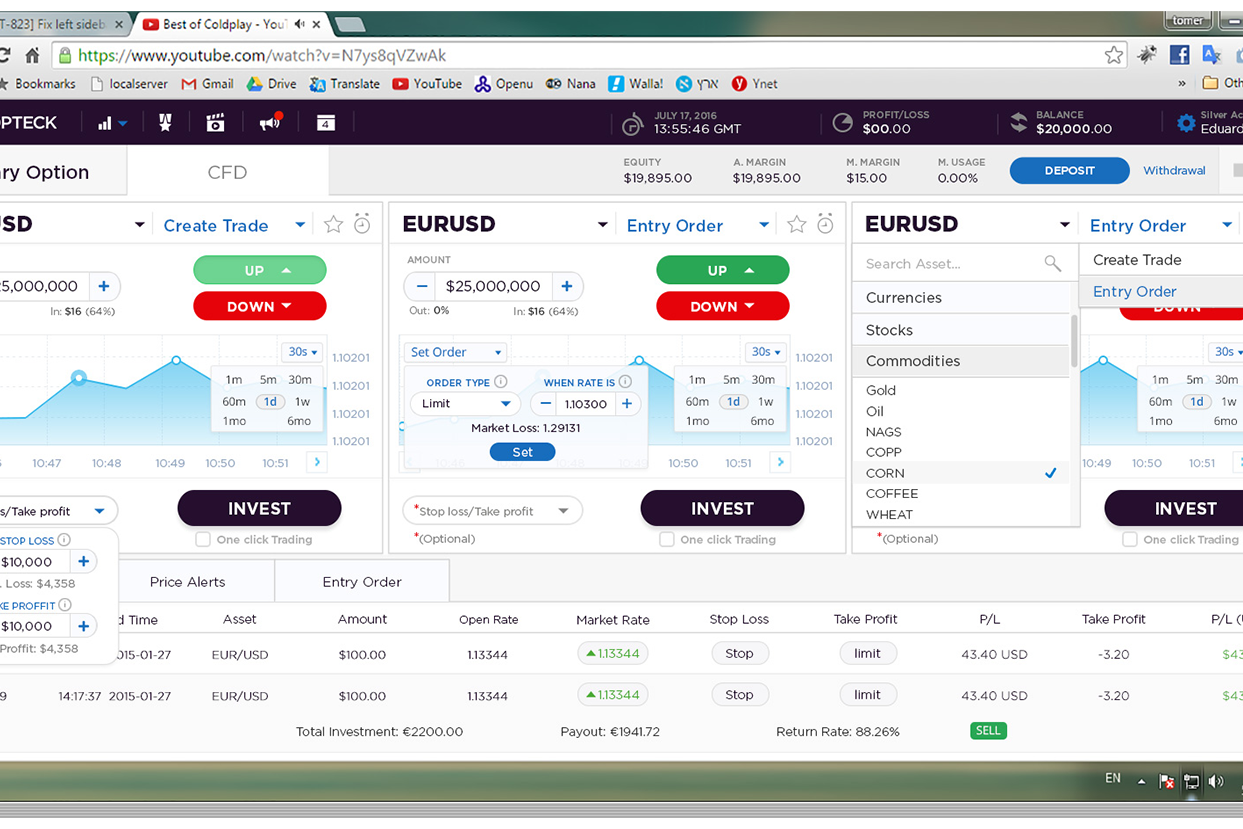This screenshot has width=1243, height=829.
Task: Show Order Type info icon
Action: click(x=501, y=382)
